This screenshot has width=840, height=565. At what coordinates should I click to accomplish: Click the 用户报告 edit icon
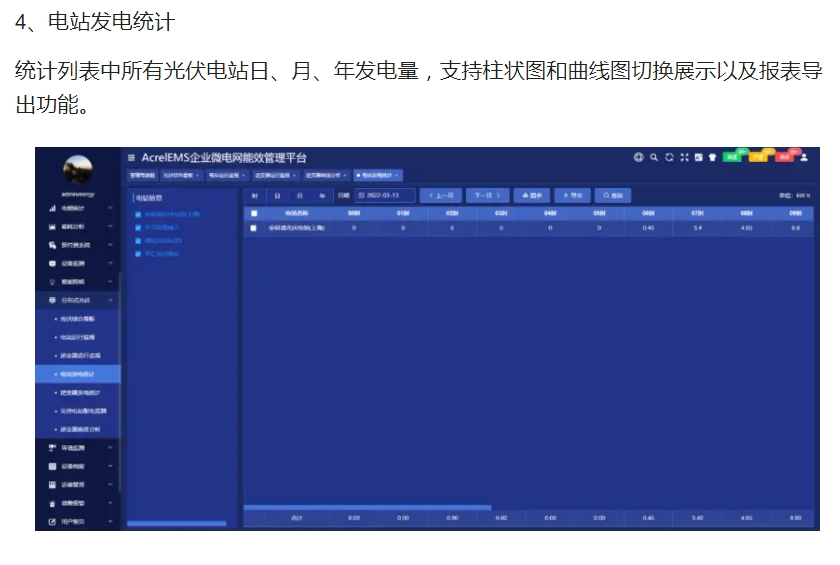[52, 522]
